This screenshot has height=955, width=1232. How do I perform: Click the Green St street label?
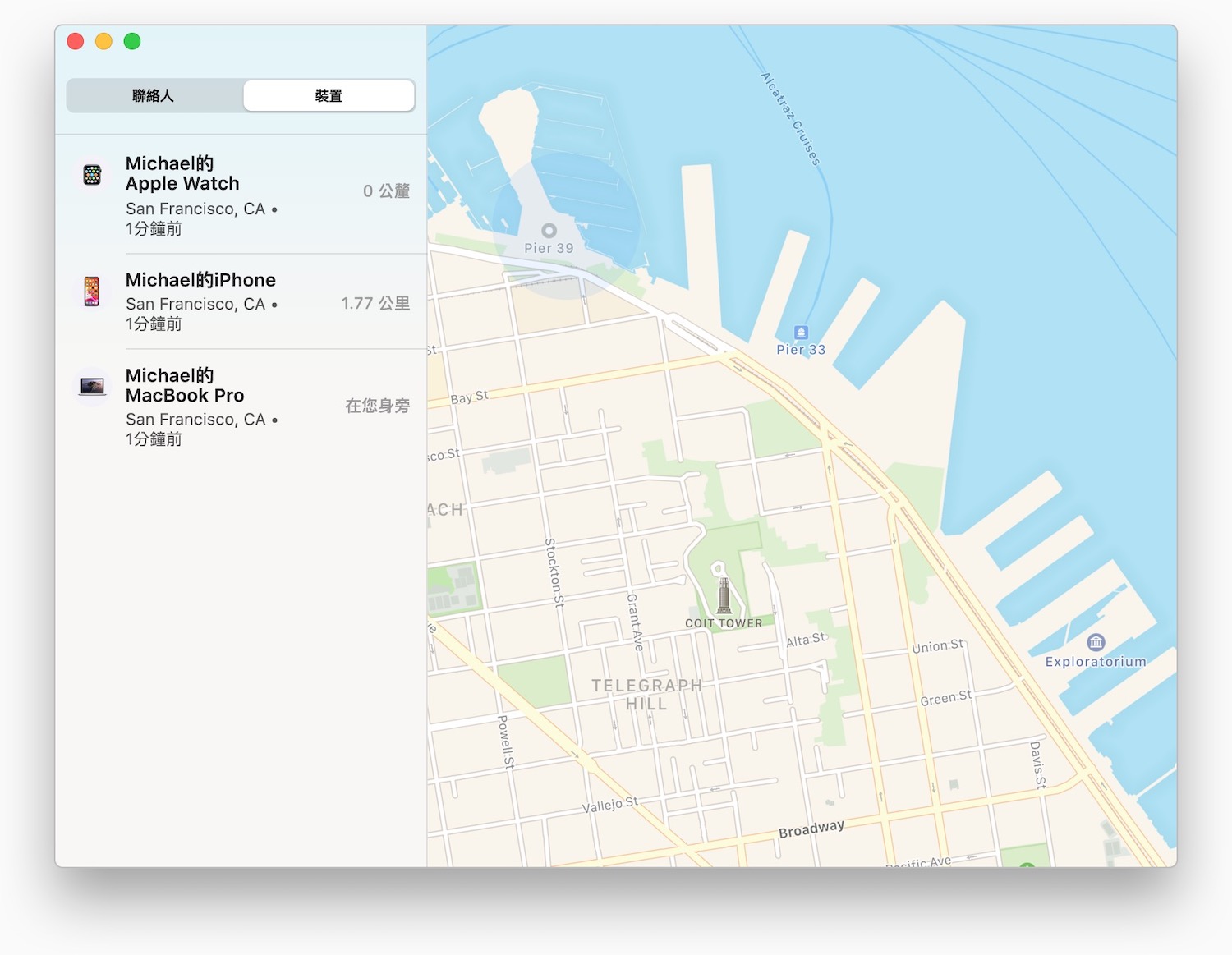point(945,698)
